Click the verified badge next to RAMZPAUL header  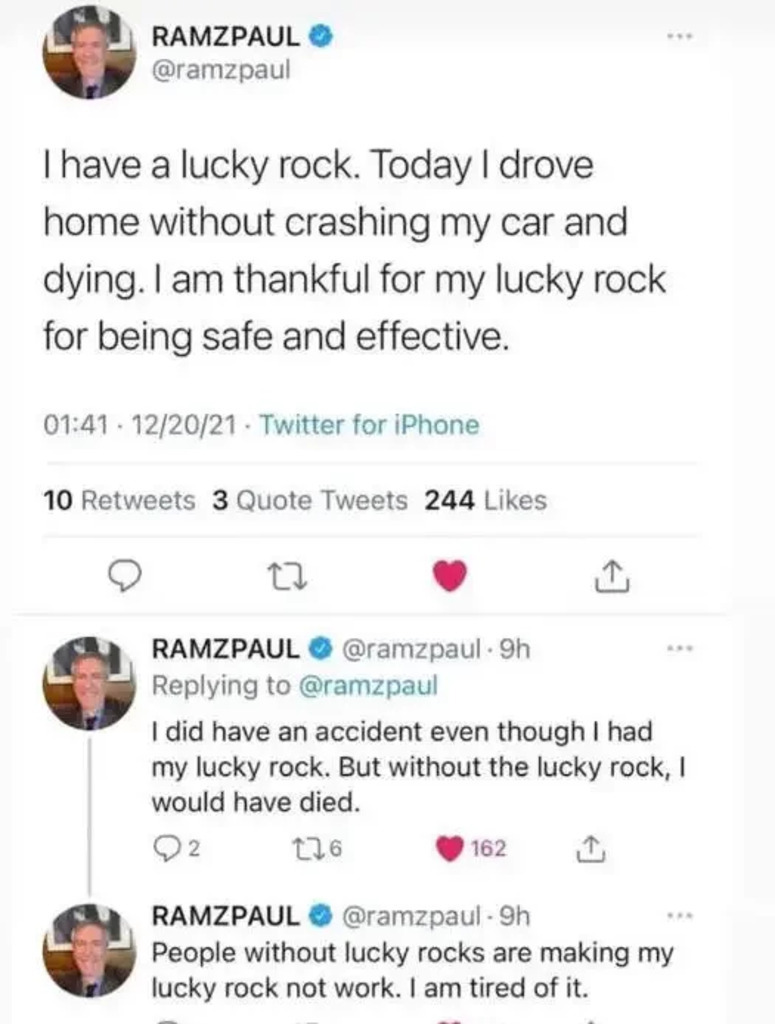pyautogui.click(x=319, y=38)
